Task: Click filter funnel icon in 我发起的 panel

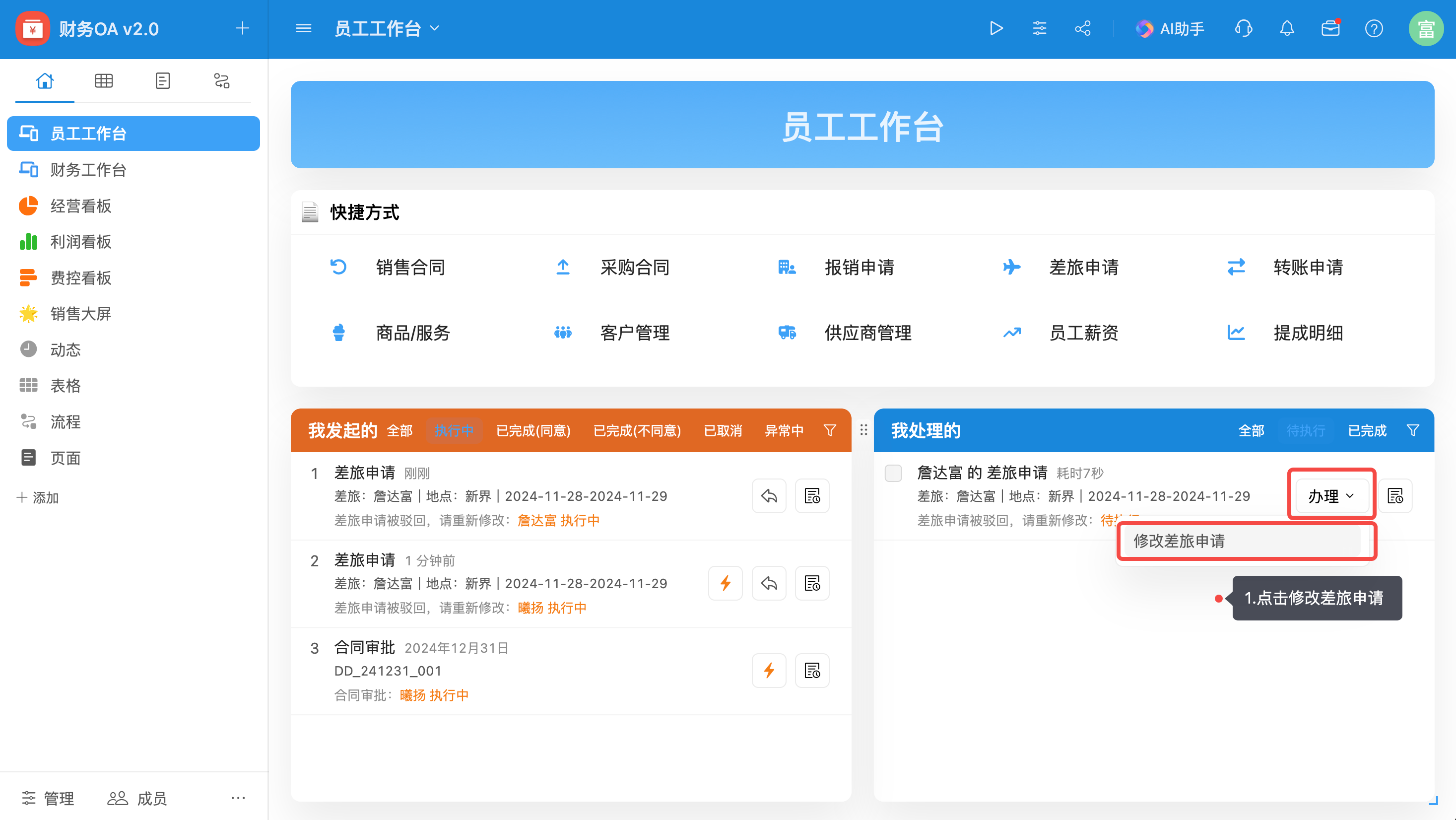Action: click(x=830, y=431)
